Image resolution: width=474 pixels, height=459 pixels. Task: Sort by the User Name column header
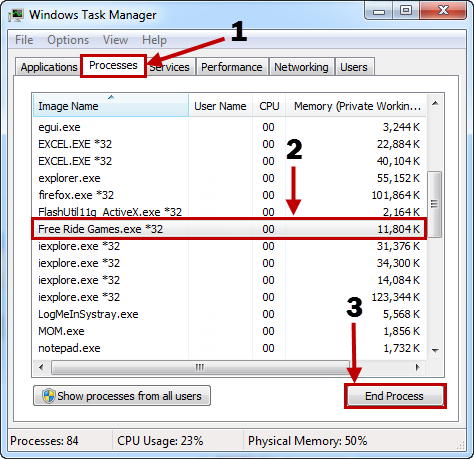tap(220, 106)
